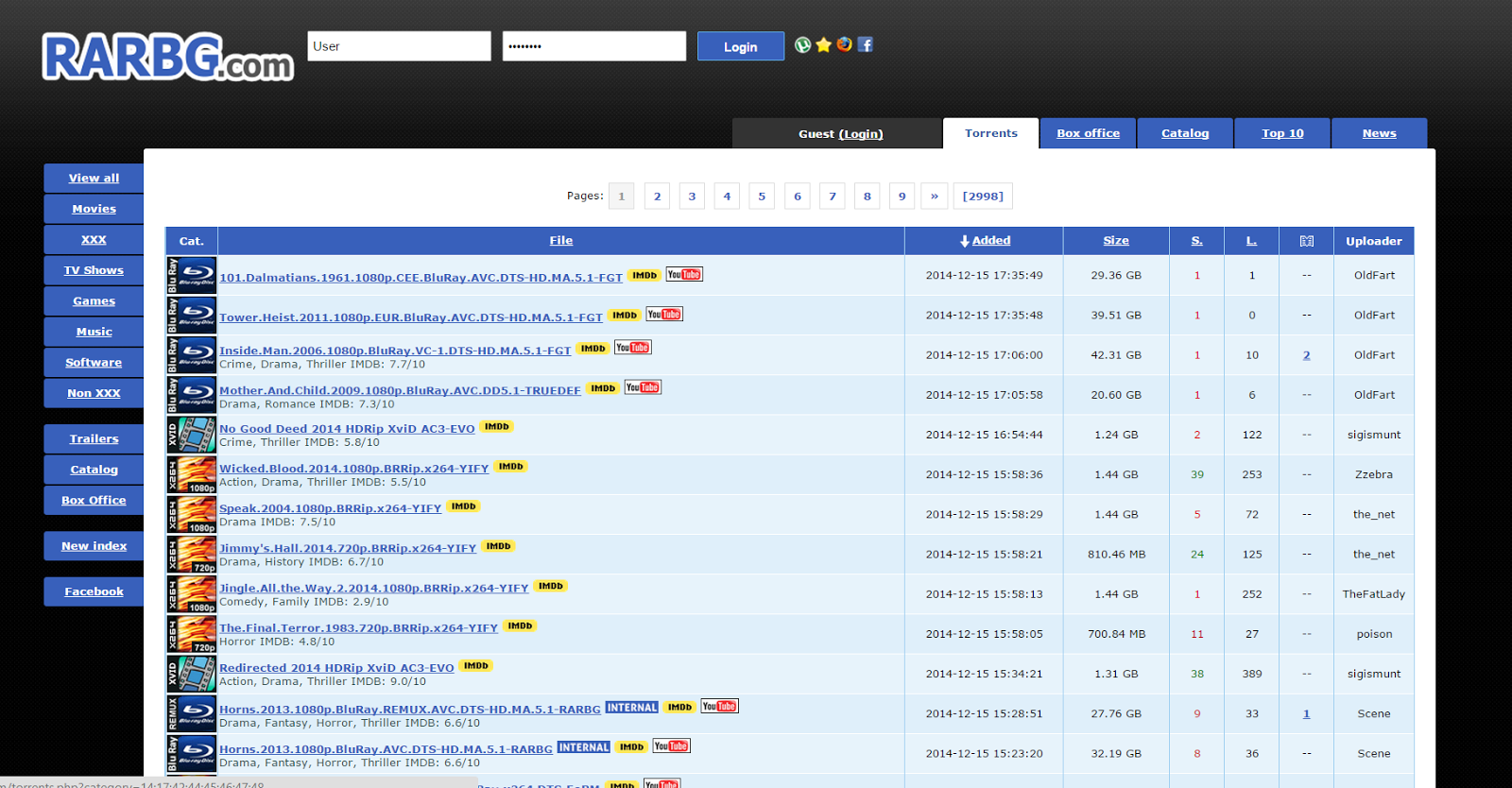The image size is (1512, 788).
Task: Select Games category in sidebar
Action: pyautogui.click(x=94, y=301)
